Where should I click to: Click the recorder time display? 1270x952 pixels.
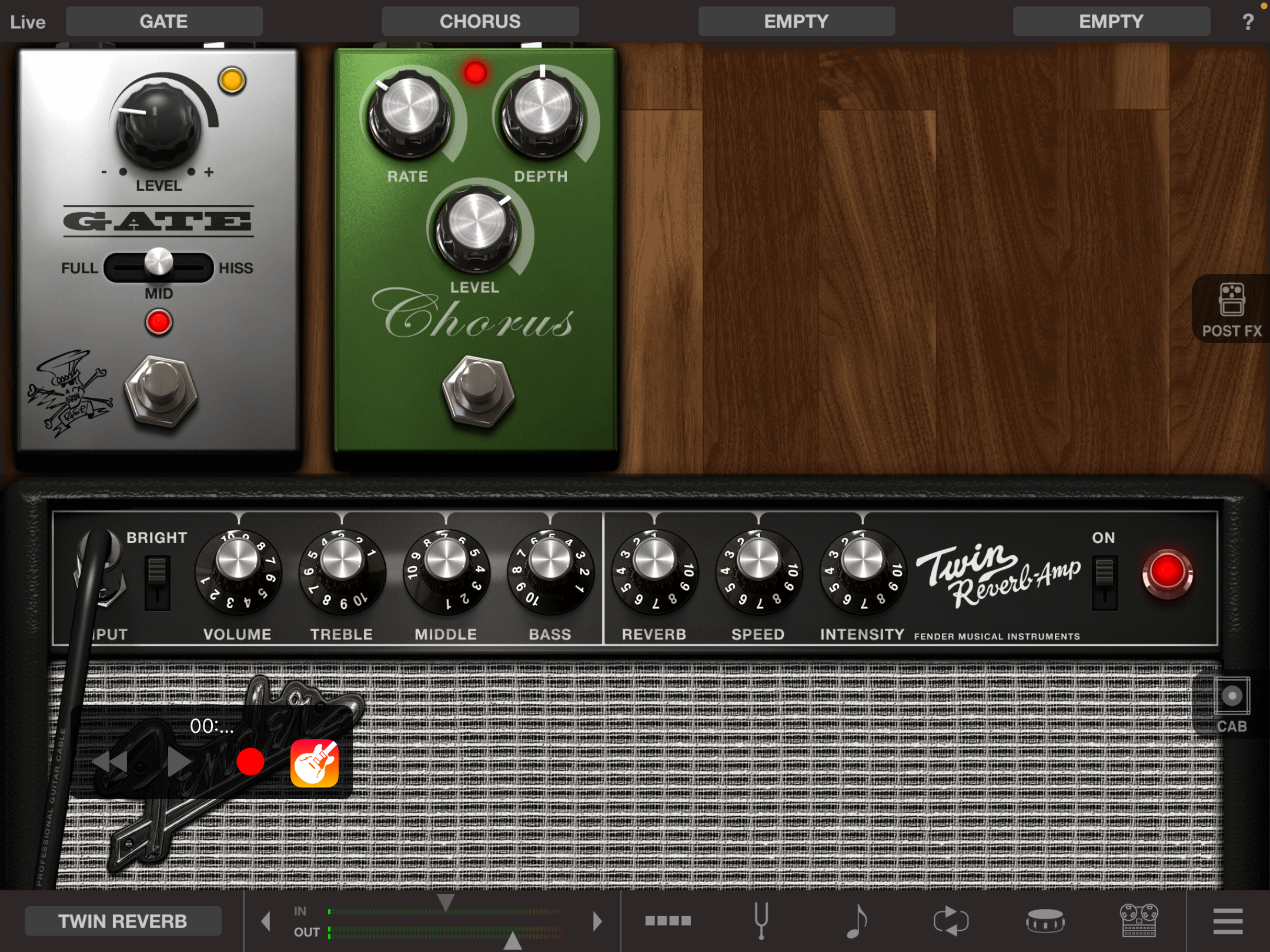[x=212, y=726]
